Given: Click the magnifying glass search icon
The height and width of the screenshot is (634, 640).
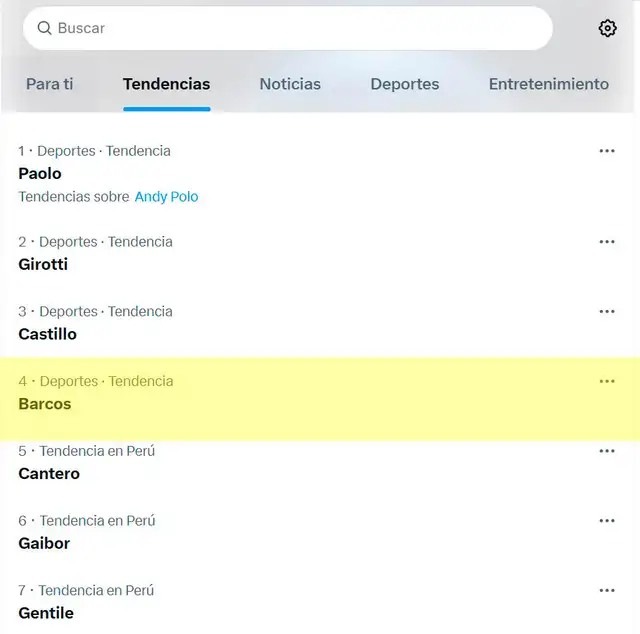Looking at the screenshot, I should 44,29.
